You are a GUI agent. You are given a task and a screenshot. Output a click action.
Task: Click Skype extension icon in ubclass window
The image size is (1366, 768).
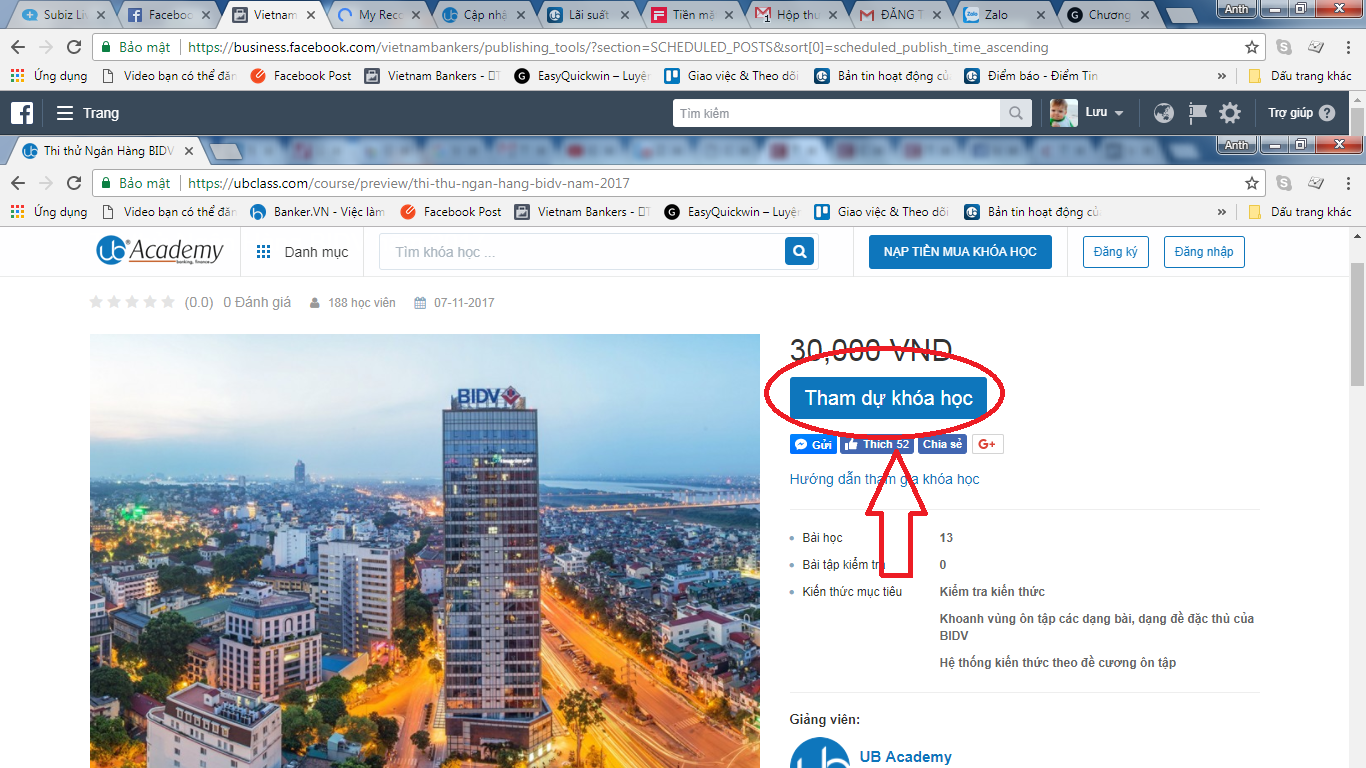(1284, 183)
